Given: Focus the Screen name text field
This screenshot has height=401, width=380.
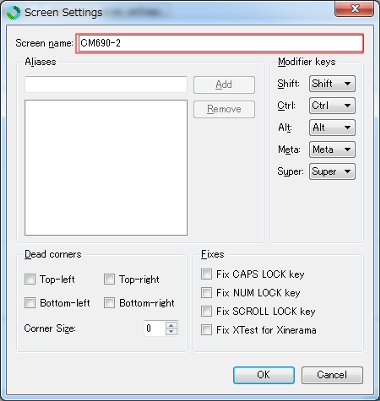Looking at the screenshot, I should coord(220,43).
